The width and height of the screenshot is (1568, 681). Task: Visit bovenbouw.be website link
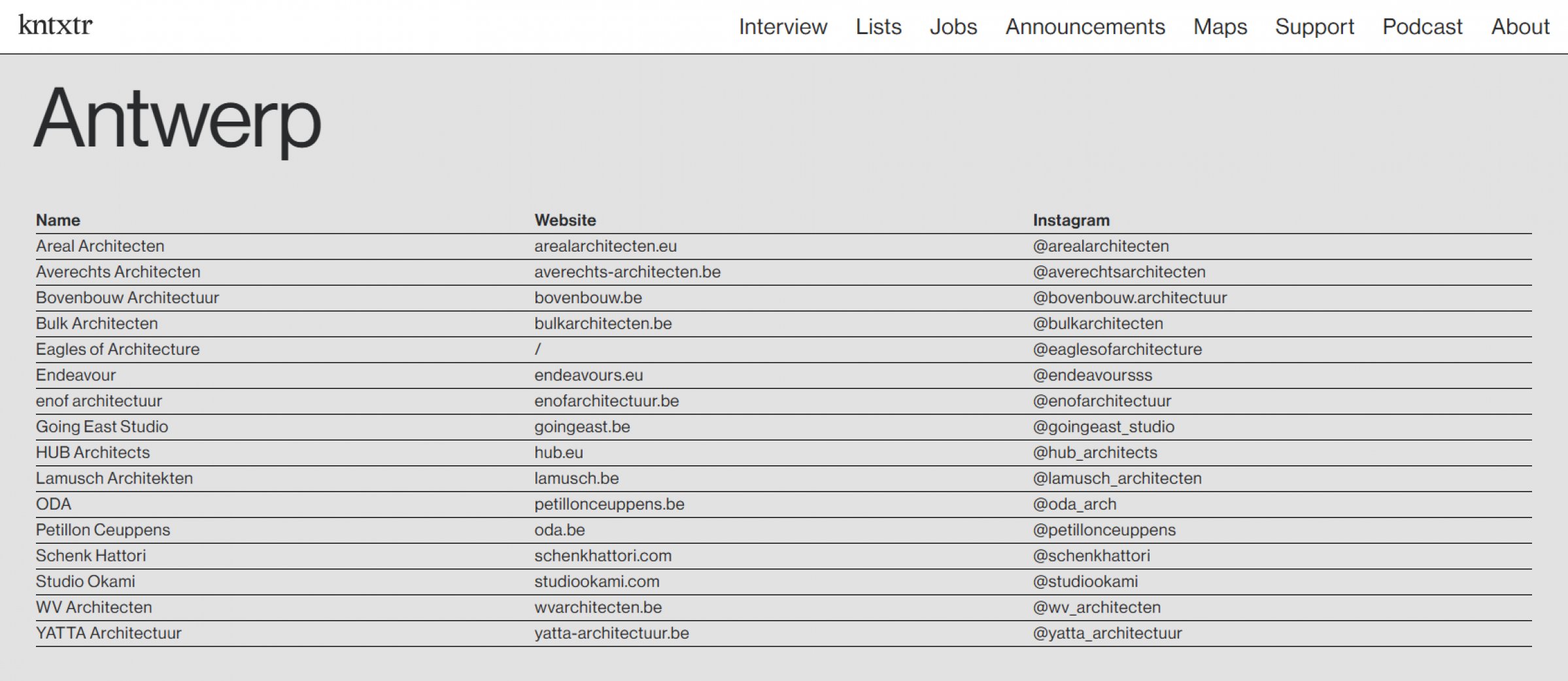tap(588, 298)
